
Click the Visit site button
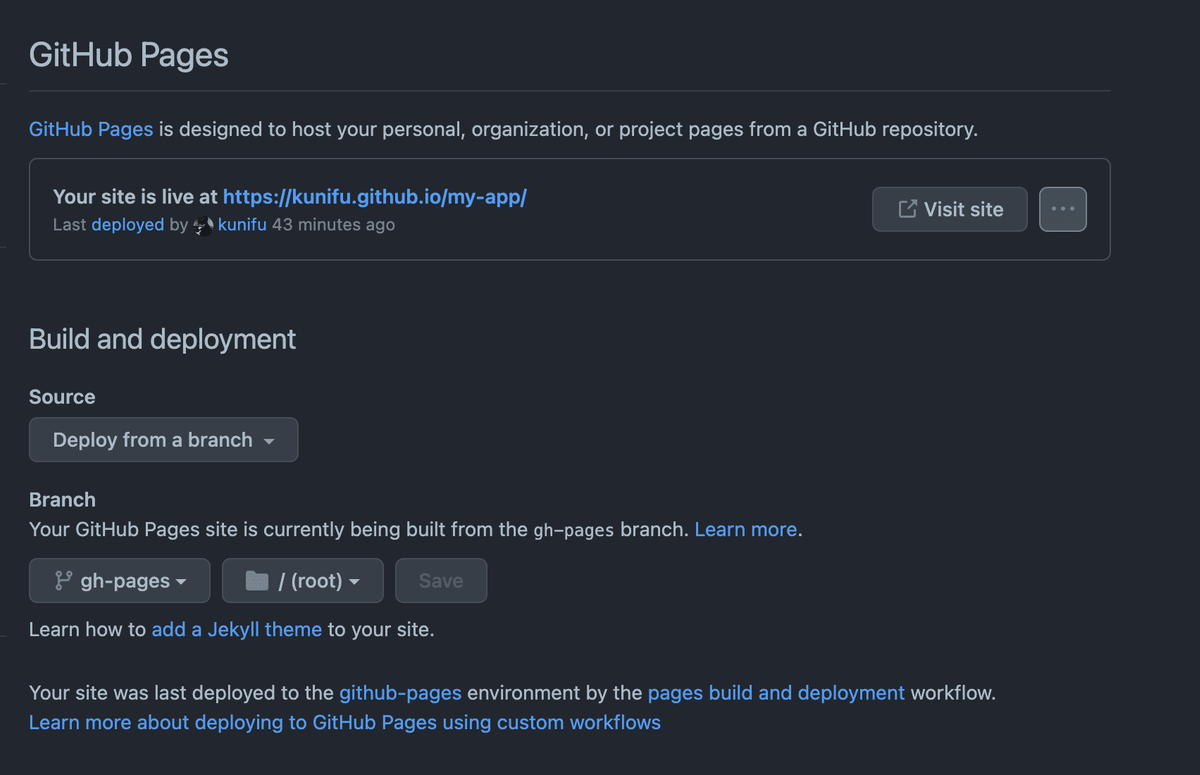click(949, 209)
